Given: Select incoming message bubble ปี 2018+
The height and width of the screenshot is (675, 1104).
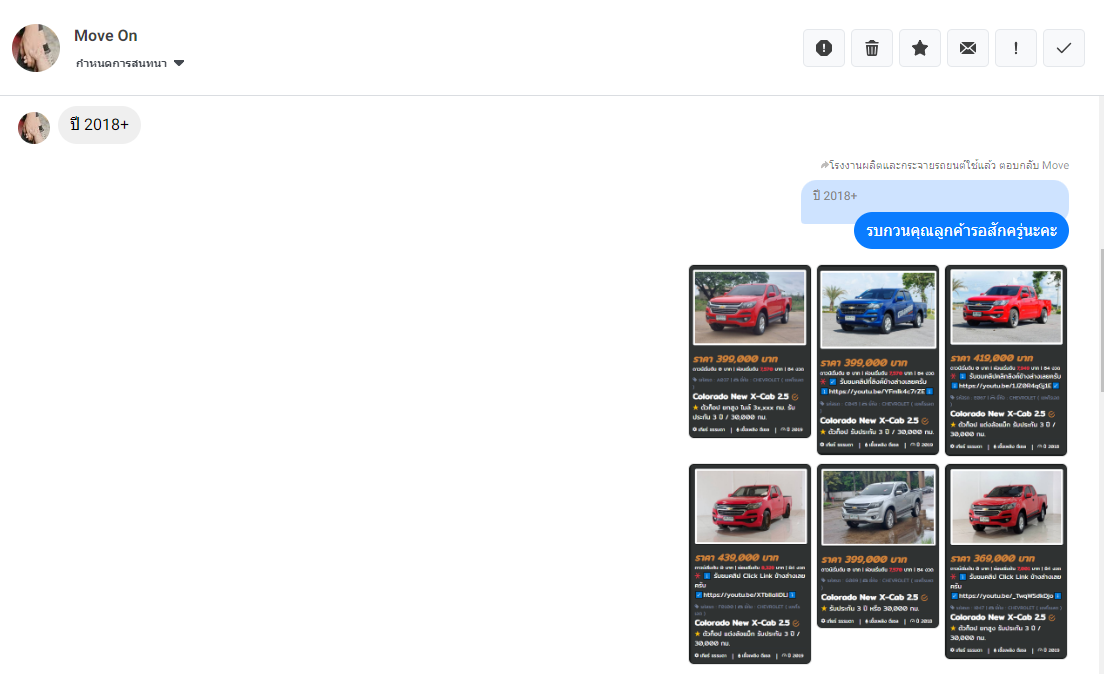Looking at the screenshot, I should tap(99, 125).
